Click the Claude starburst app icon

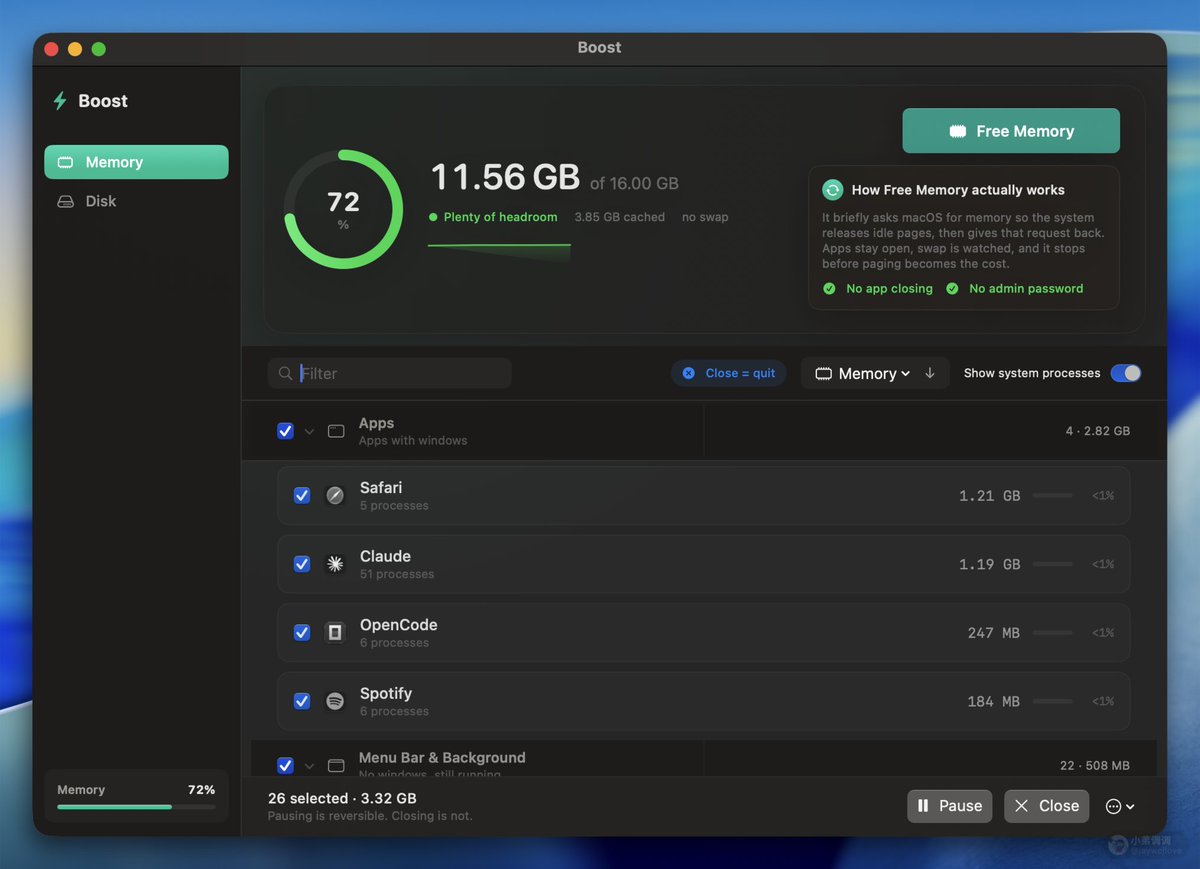tap(335, 564)
